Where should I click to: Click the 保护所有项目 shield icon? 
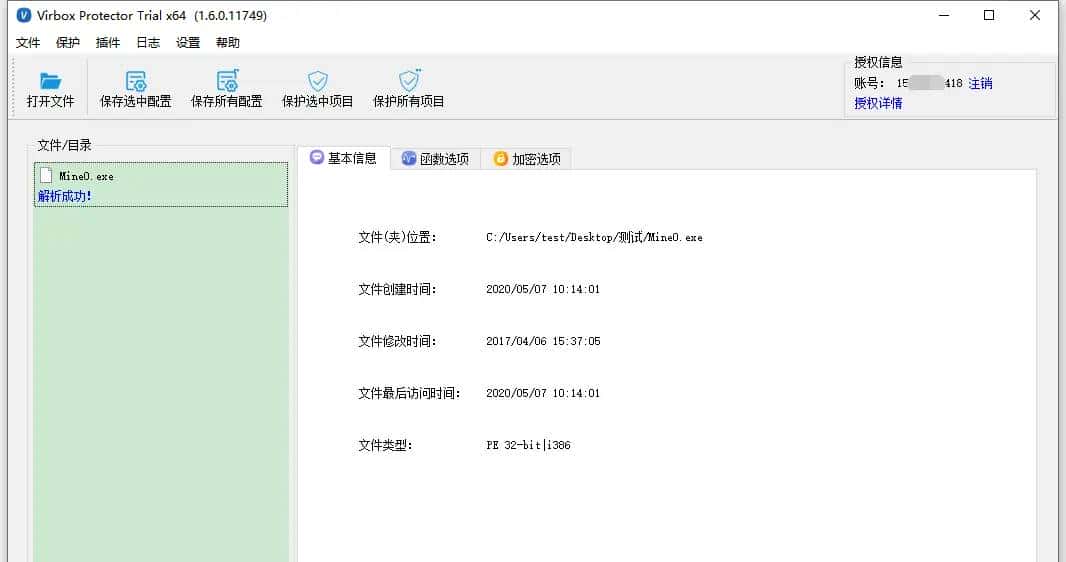(409, 80)
